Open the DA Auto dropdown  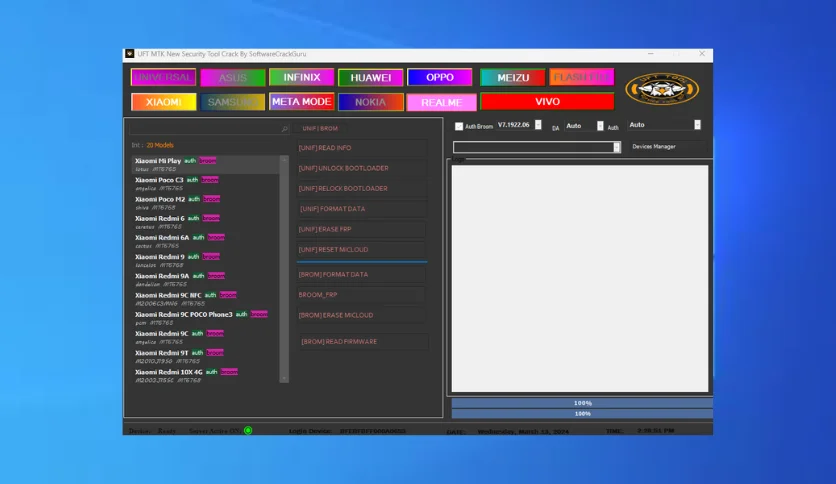click(600, 126)
